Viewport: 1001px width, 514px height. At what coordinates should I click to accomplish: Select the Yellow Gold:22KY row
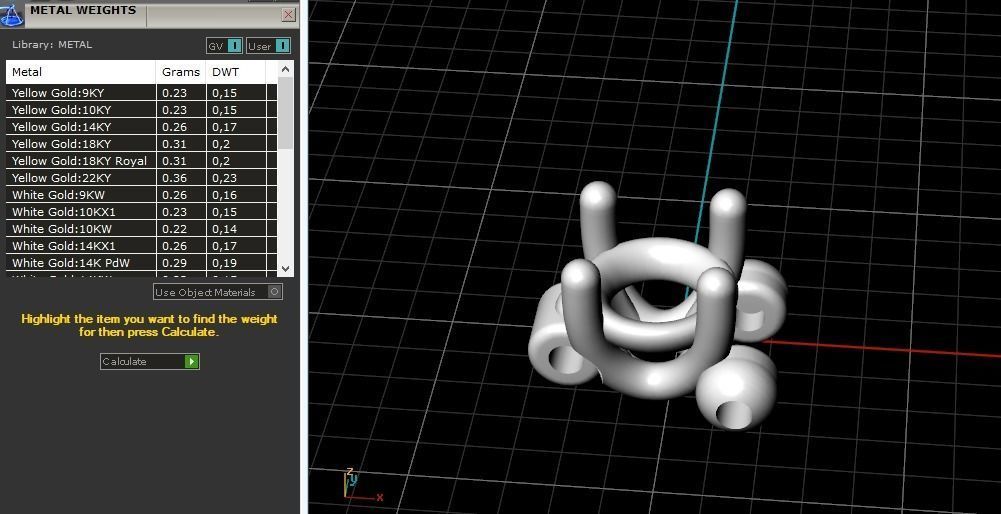tap(142, 178)
